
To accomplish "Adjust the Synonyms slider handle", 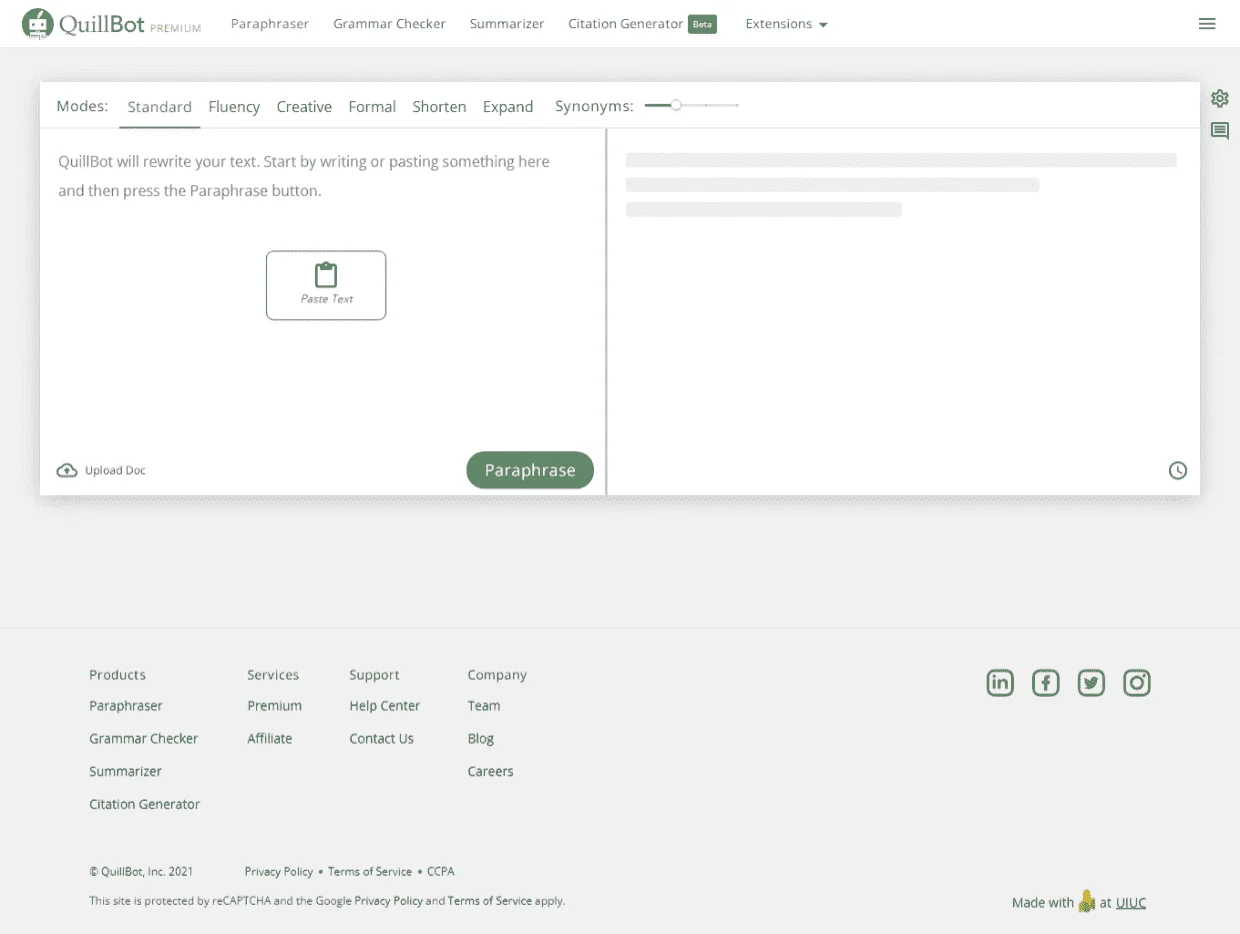I will (676, 104).
